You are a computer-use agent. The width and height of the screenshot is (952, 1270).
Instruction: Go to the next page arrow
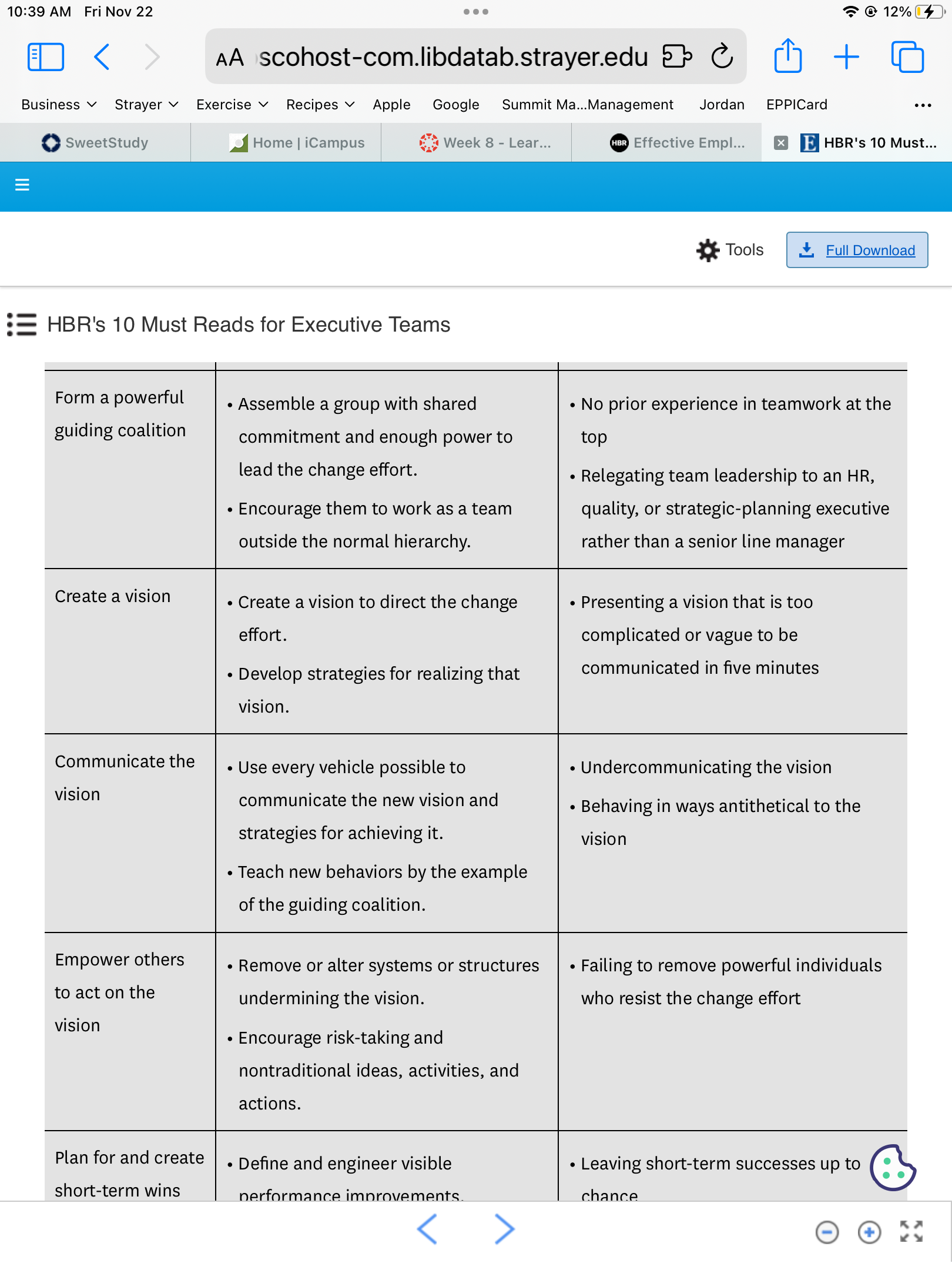[x=504, y=1229]
